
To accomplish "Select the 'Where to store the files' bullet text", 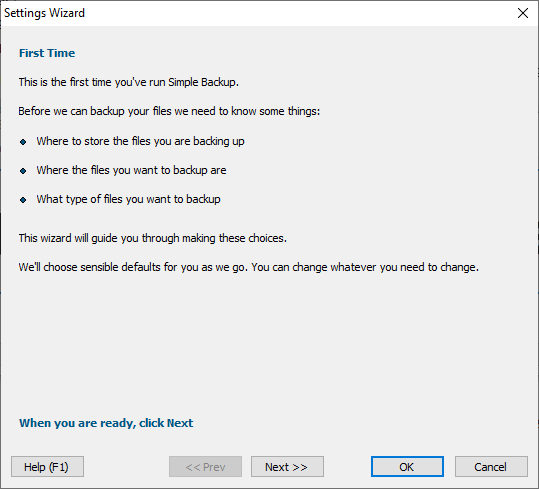I will coord(140,141).
